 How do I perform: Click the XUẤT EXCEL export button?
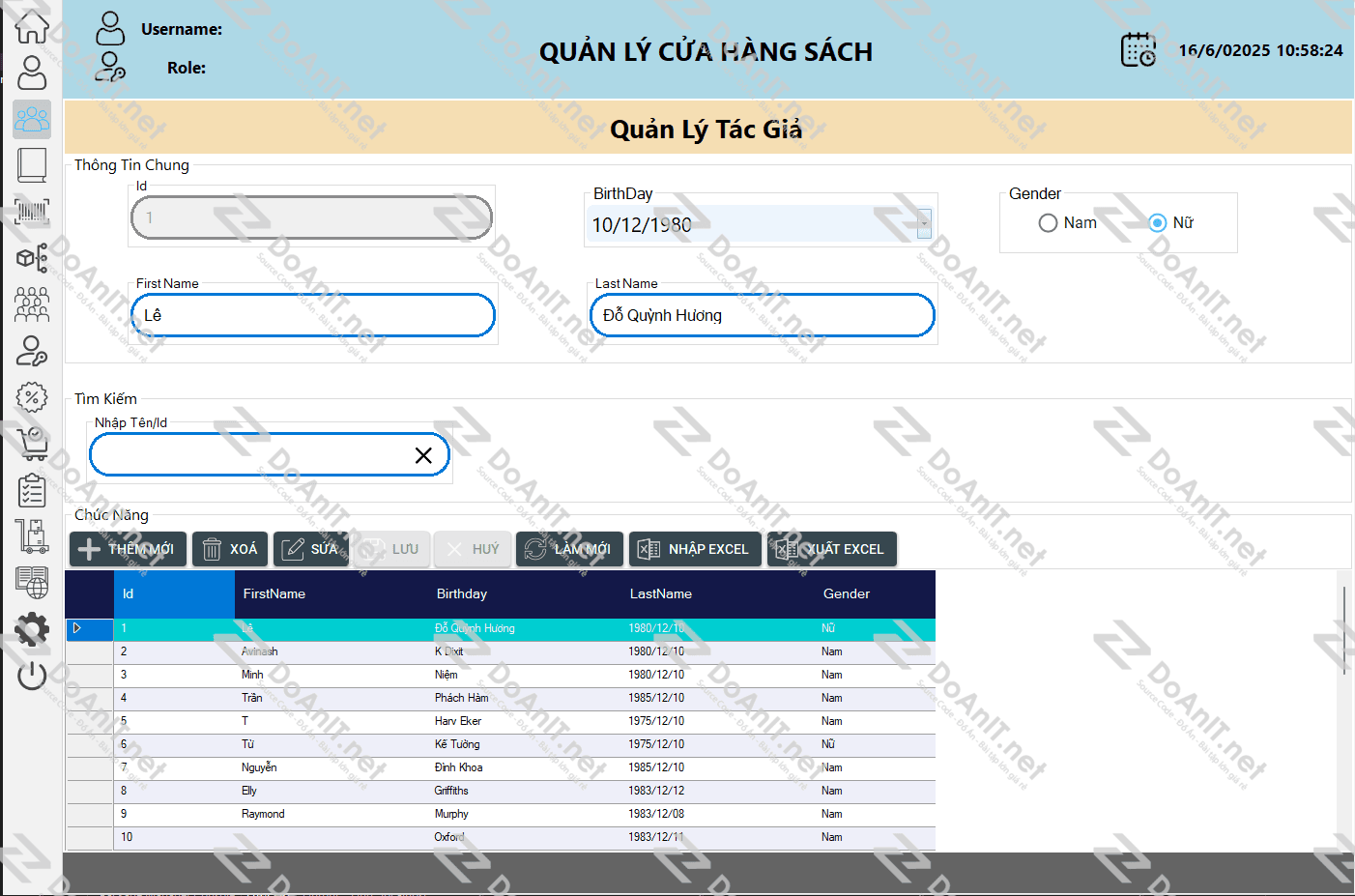832,549
